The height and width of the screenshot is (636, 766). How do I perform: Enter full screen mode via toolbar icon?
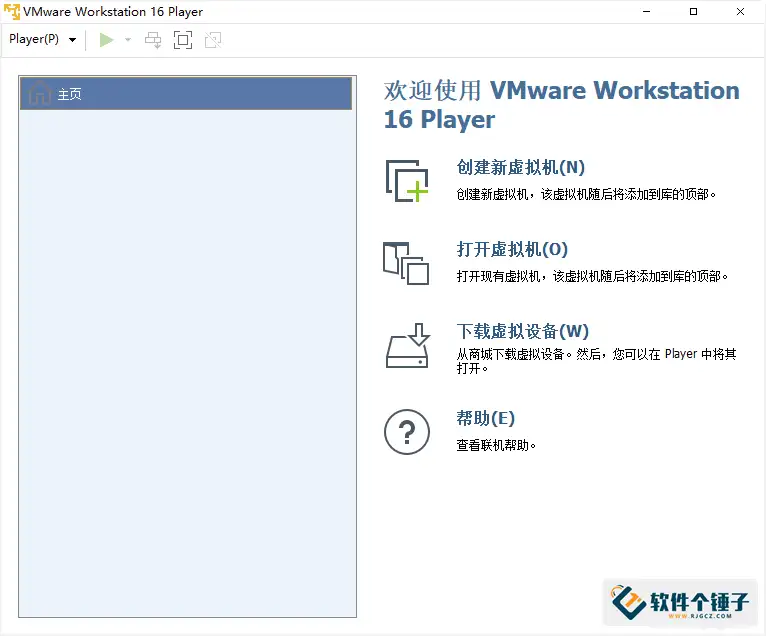(x=183, y=40)
